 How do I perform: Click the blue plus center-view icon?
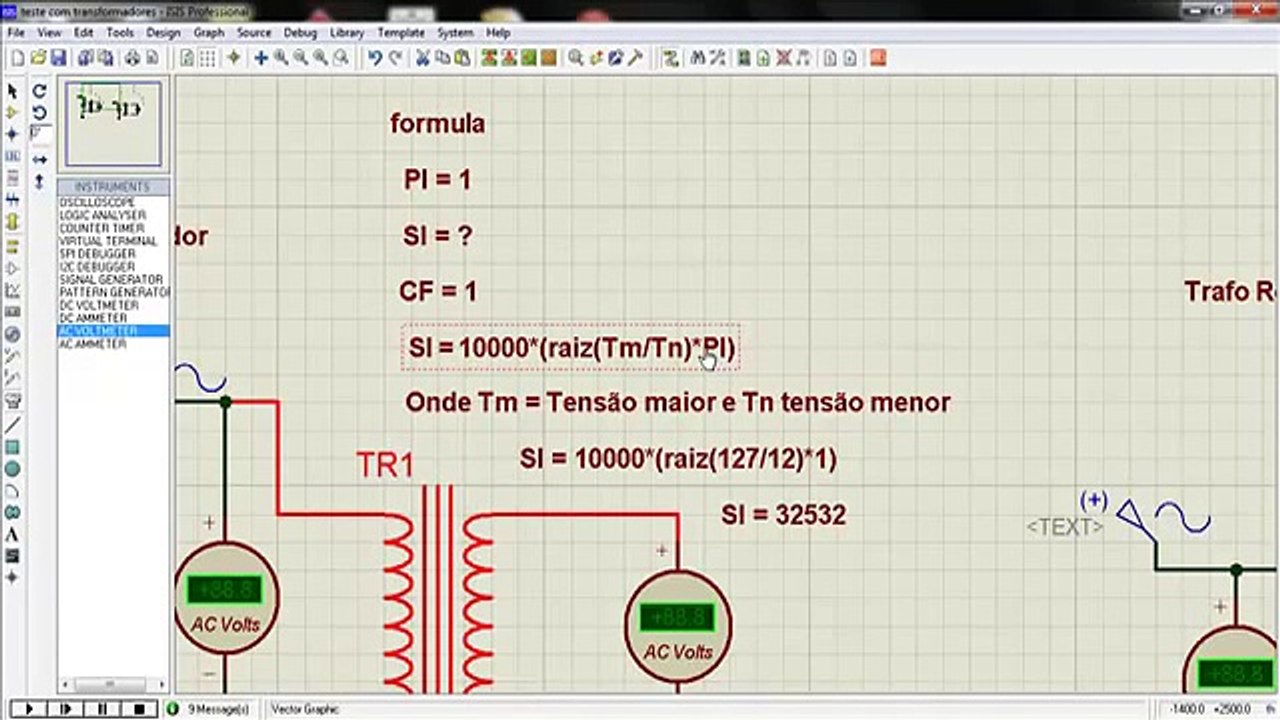pyautogui.click(x=260, y=58)
